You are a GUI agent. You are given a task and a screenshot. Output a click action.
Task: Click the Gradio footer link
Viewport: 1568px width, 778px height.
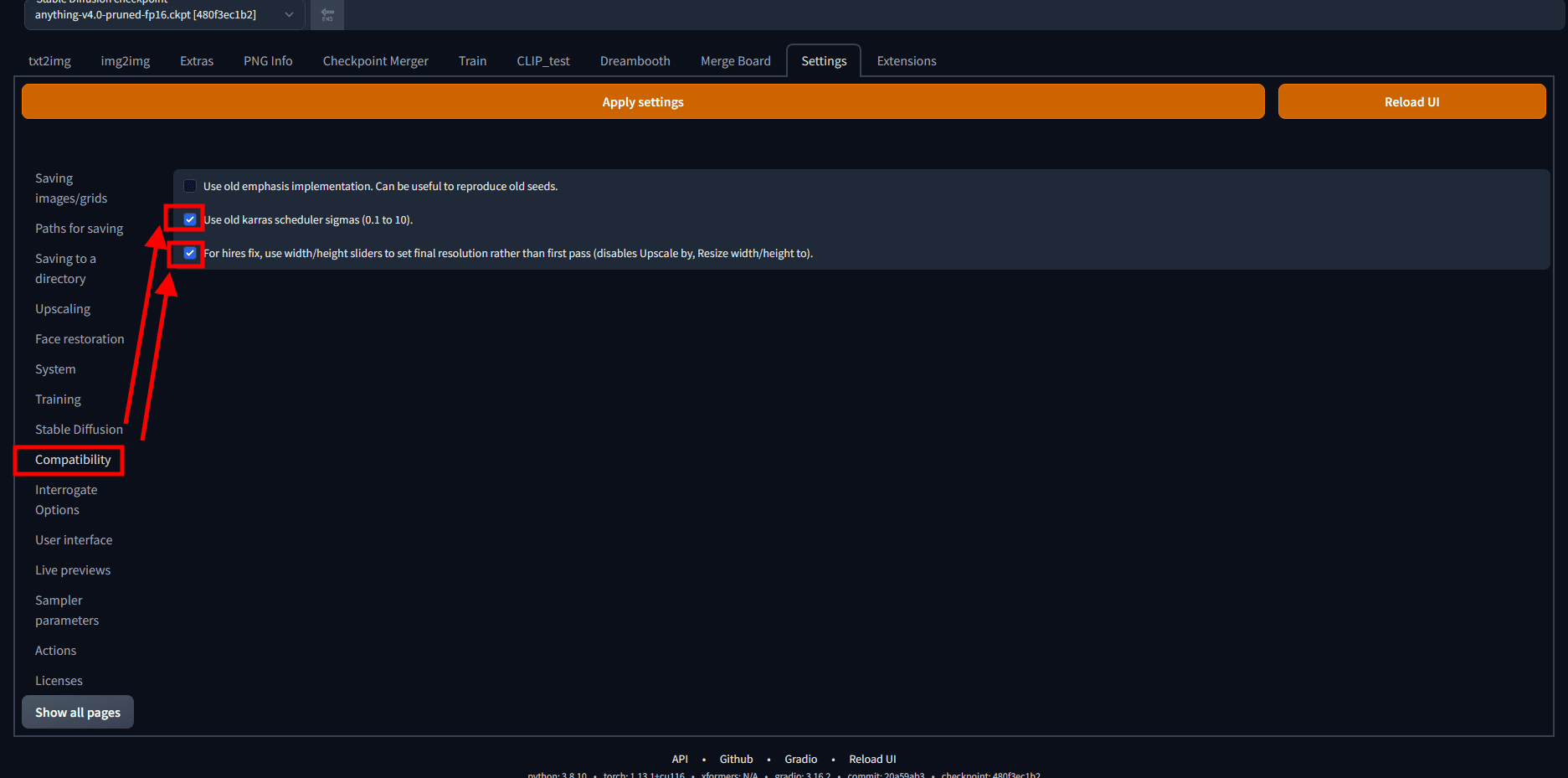coord(800,759)
